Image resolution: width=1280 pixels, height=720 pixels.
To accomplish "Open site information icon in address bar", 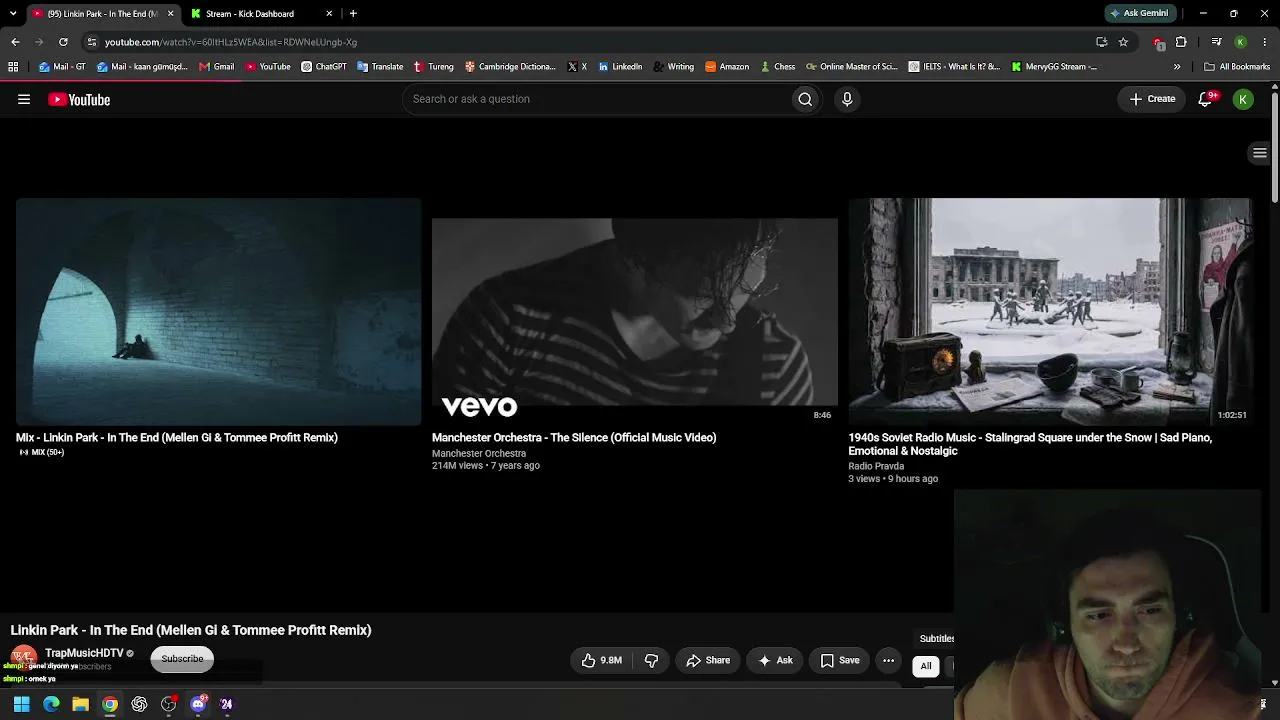I will 92,42.
